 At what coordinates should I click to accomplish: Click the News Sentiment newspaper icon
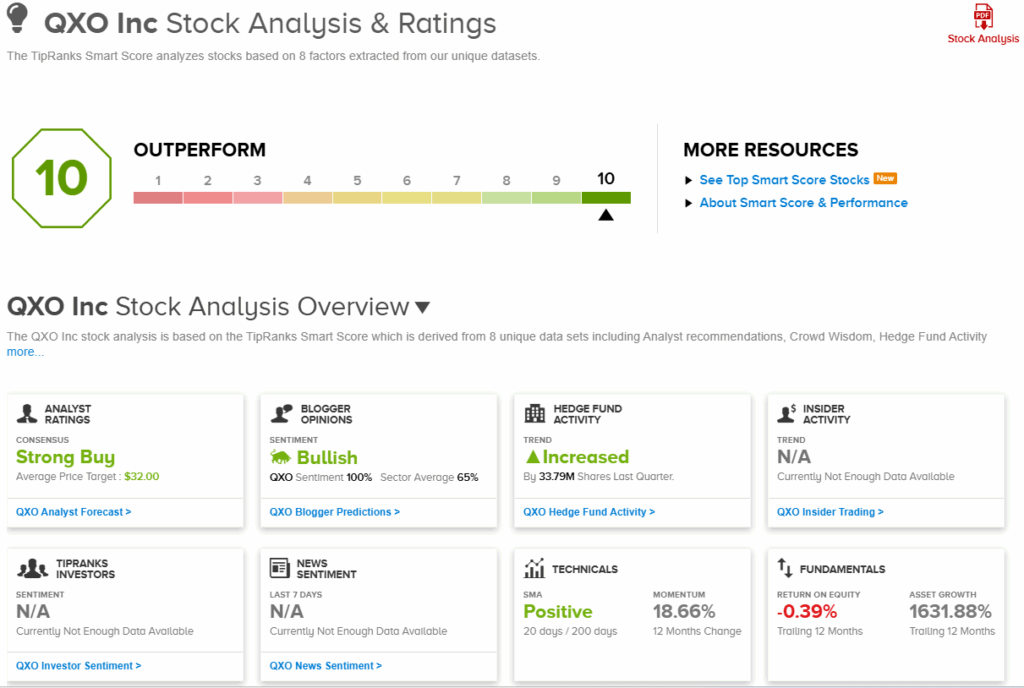[280, 568]
